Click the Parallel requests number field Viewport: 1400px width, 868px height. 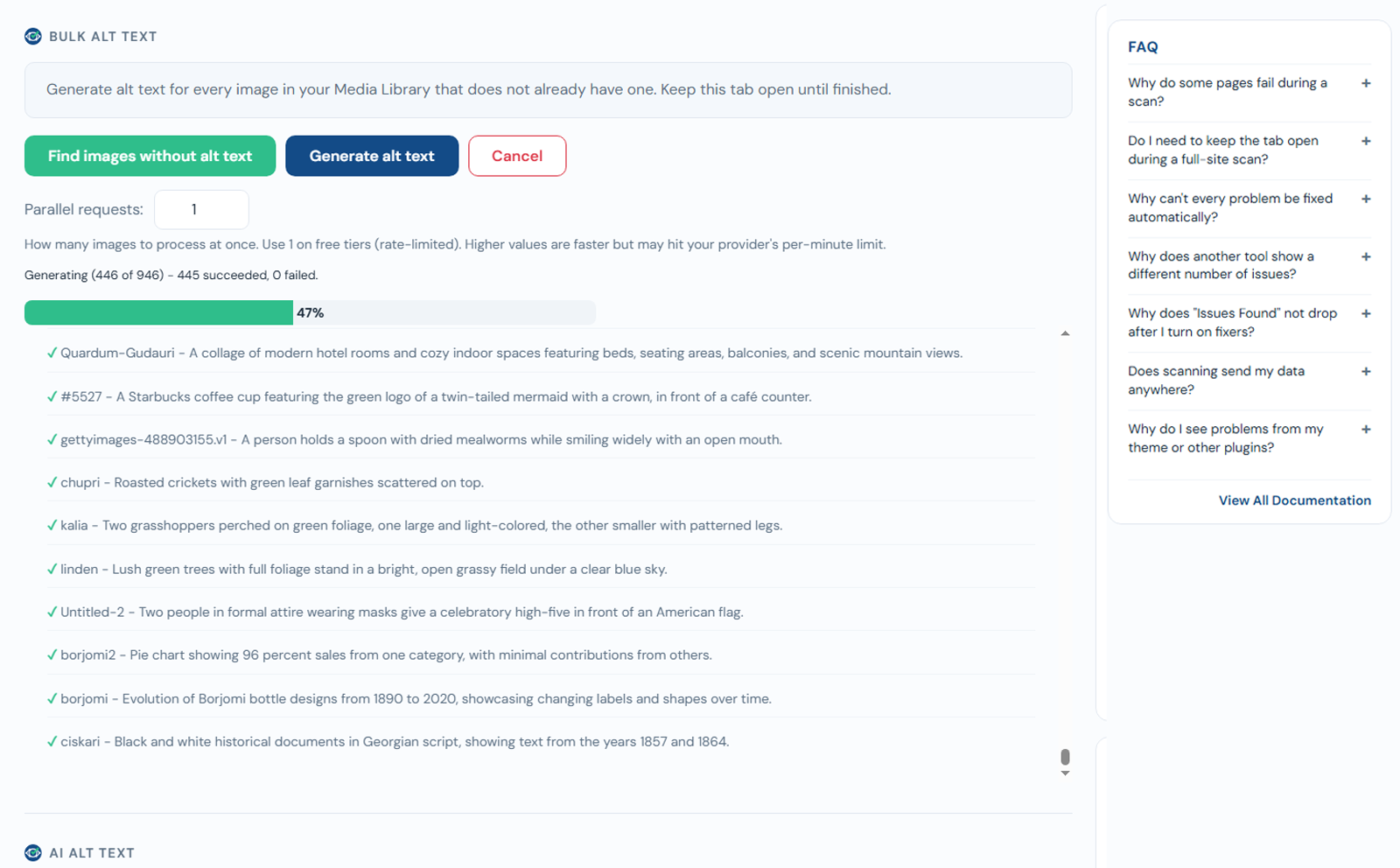coord(201,209)
